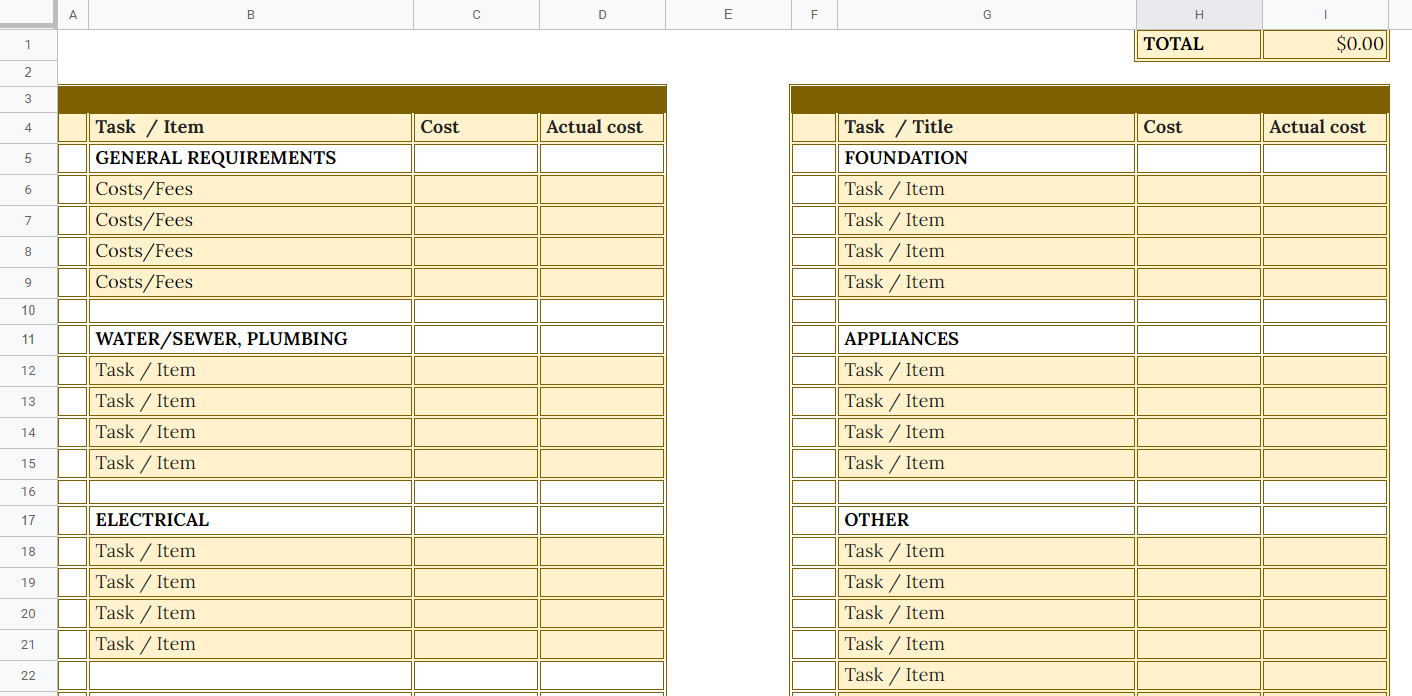Click the empty Cost cell beside ELECTRICAL

coord(475,519)
